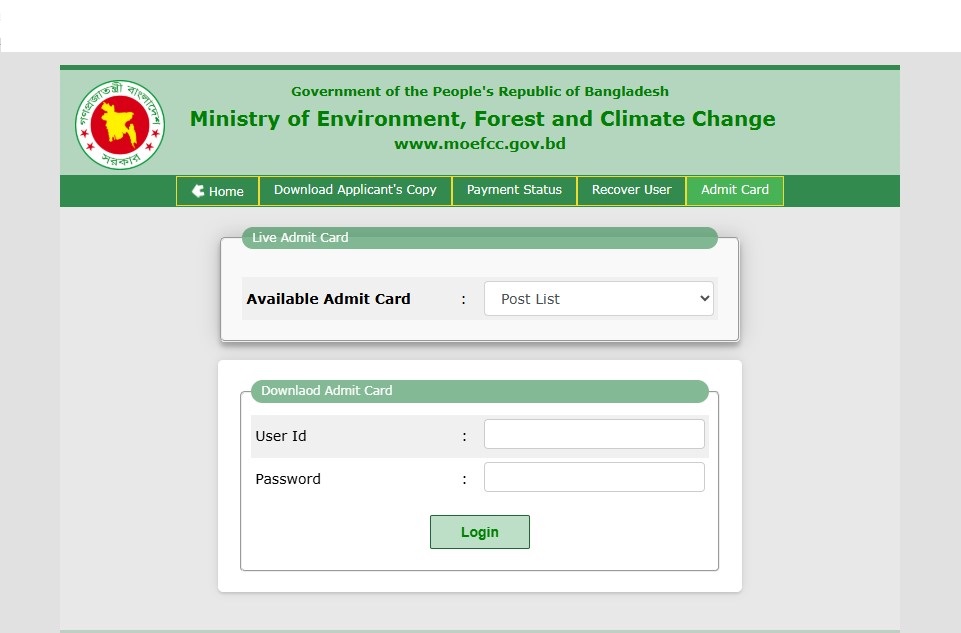
Task: Click the User Id field label
Action: point(280,436)
